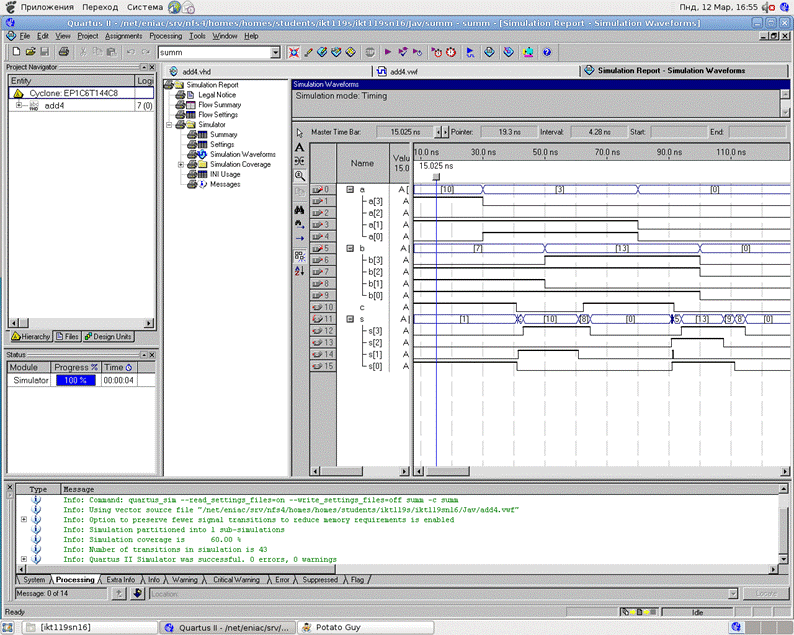Click the Save icon in toolbar
794x635 pixels.
click(x=45, y=52)
